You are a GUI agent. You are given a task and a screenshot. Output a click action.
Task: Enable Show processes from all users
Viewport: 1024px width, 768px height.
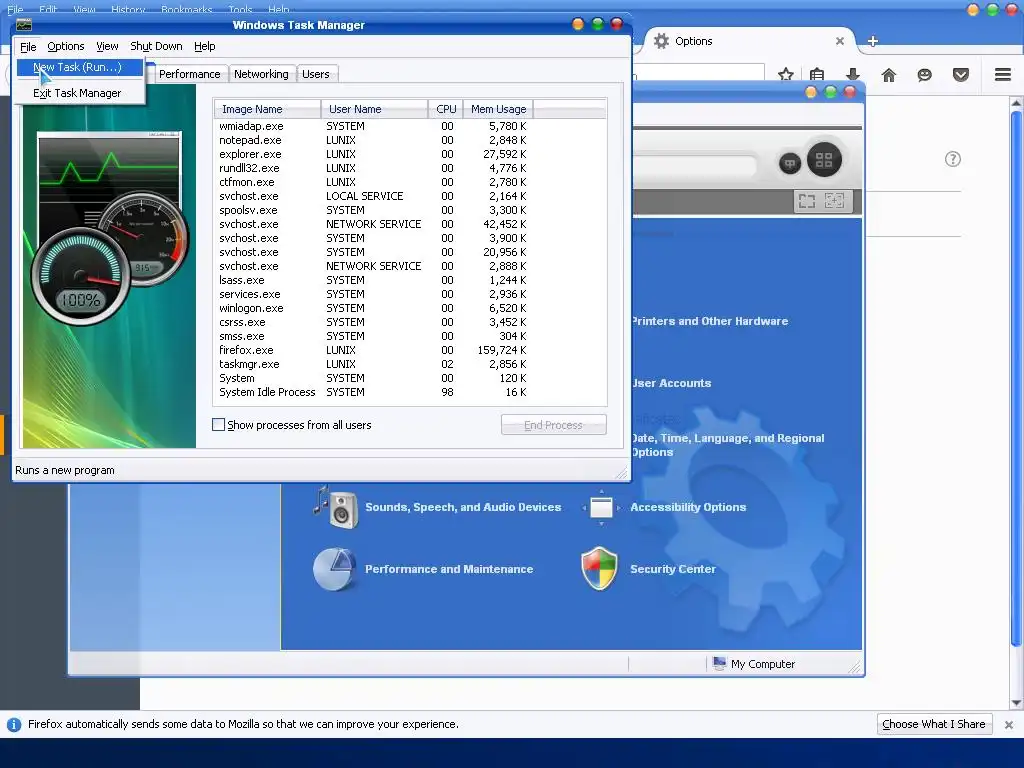coord(219,424)
